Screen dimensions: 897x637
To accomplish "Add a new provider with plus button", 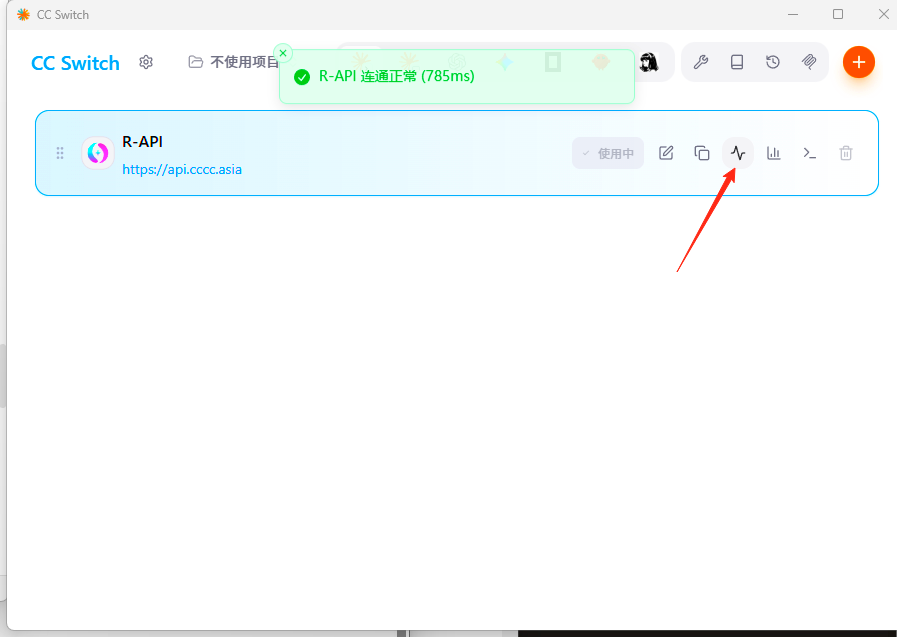I will [859, 62].
